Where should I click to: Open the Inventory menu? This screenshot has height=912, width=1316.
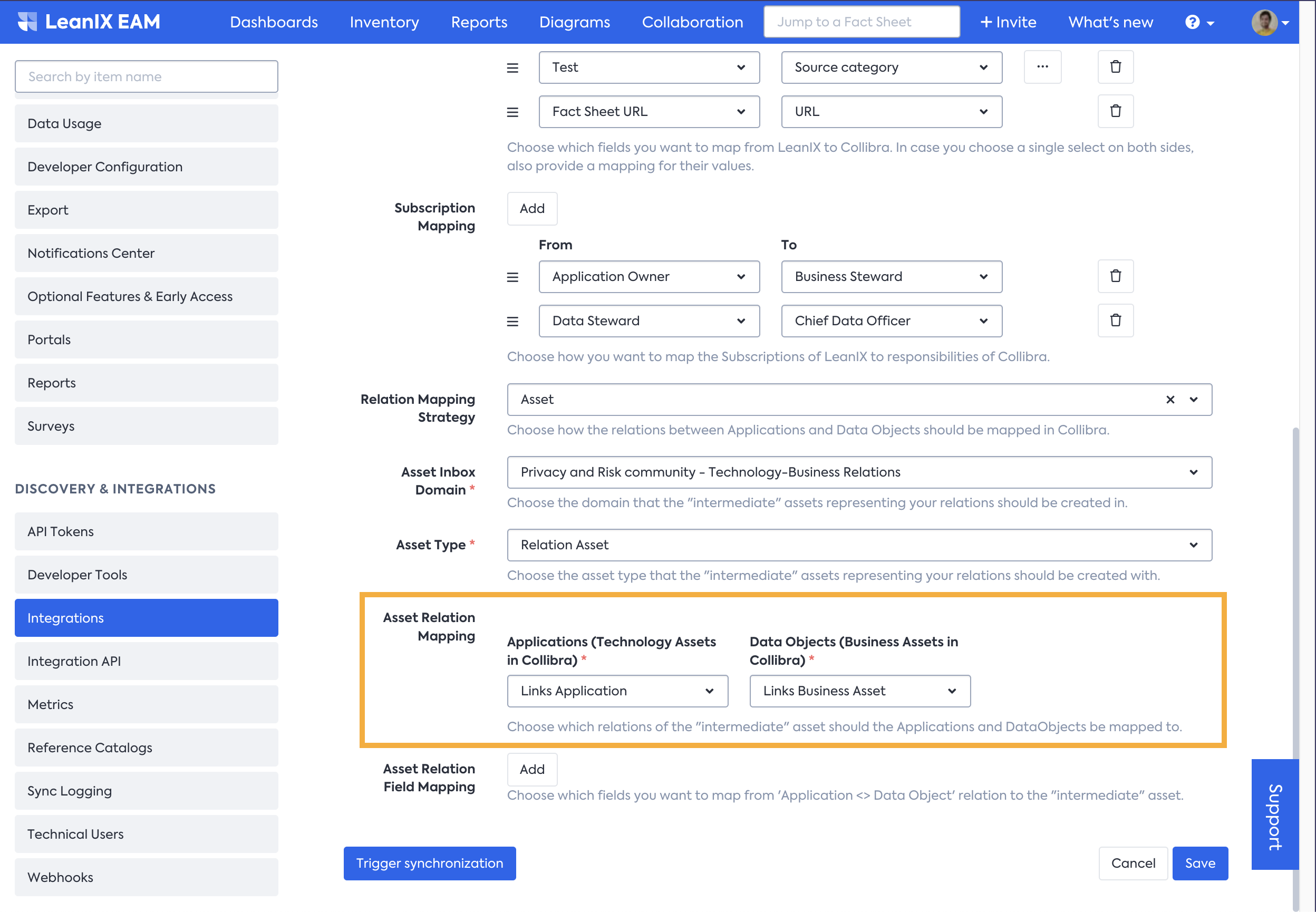384,22
